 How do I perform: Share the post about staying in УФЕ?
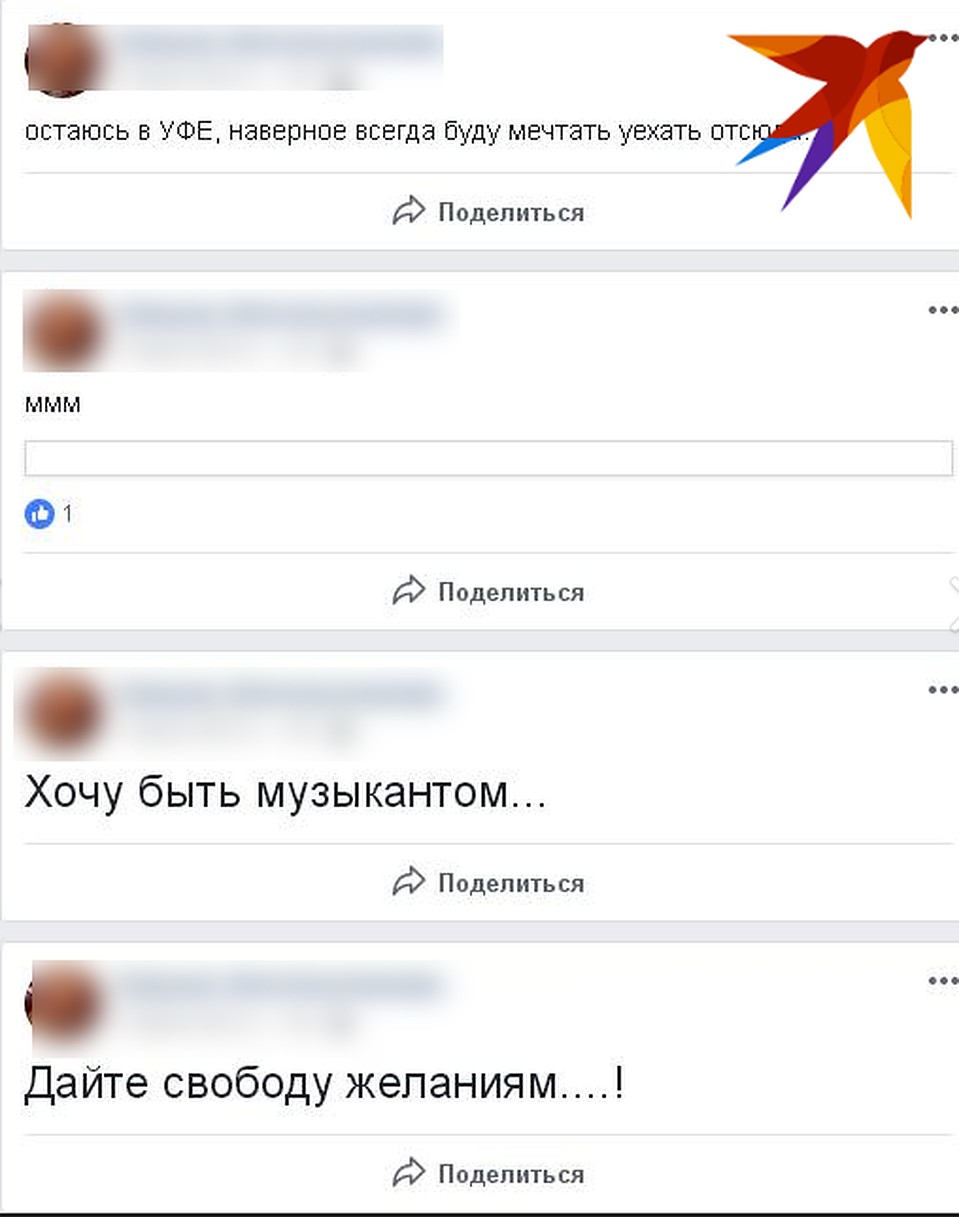click(x=488, y=212)
